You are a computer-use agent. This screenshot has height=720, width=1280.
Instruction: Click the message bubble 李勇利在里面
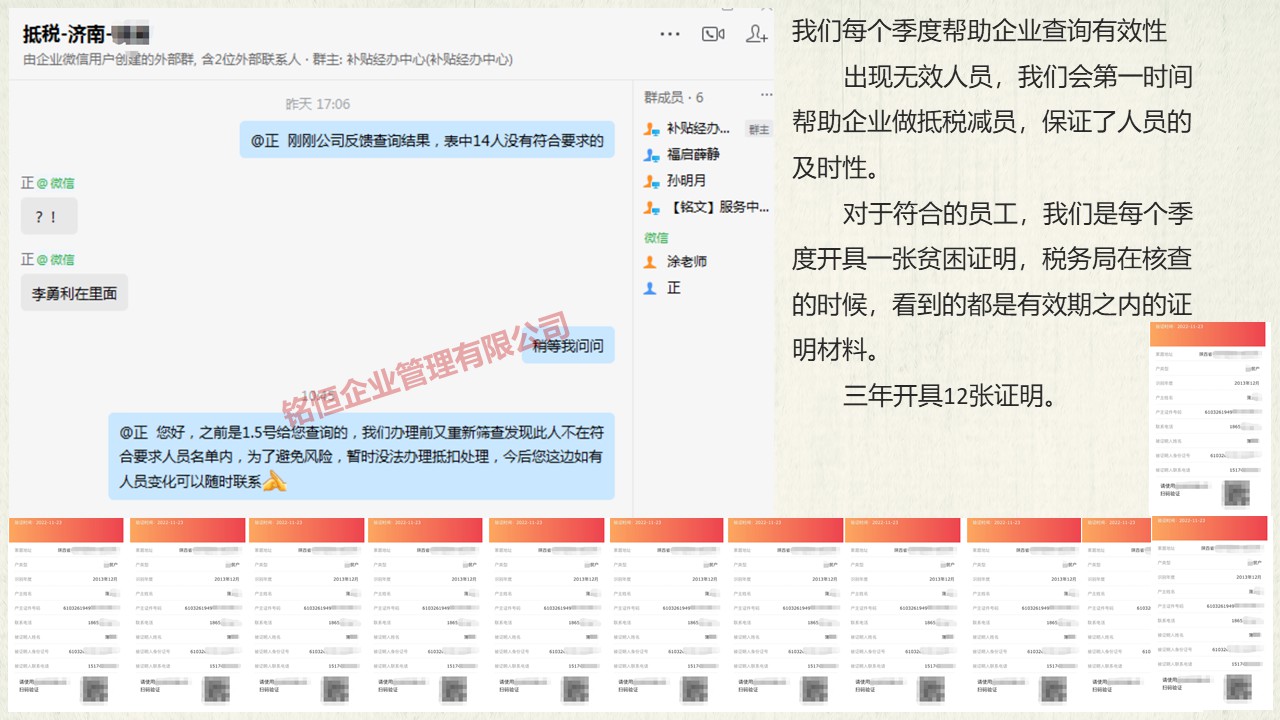point(74,293)
